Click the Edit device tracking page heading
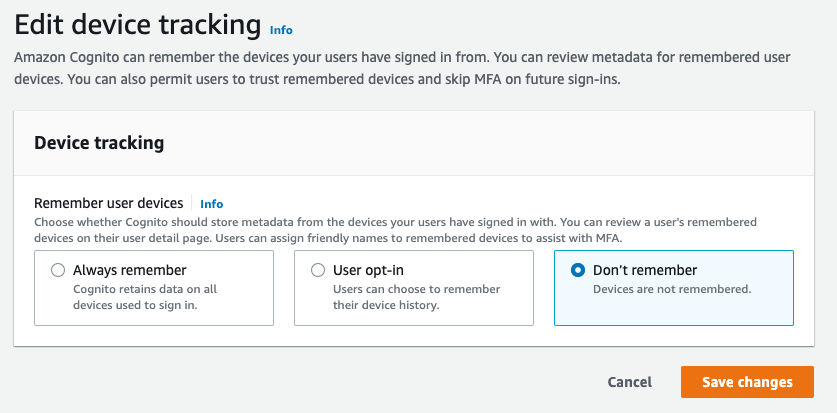 coord(138,25)
